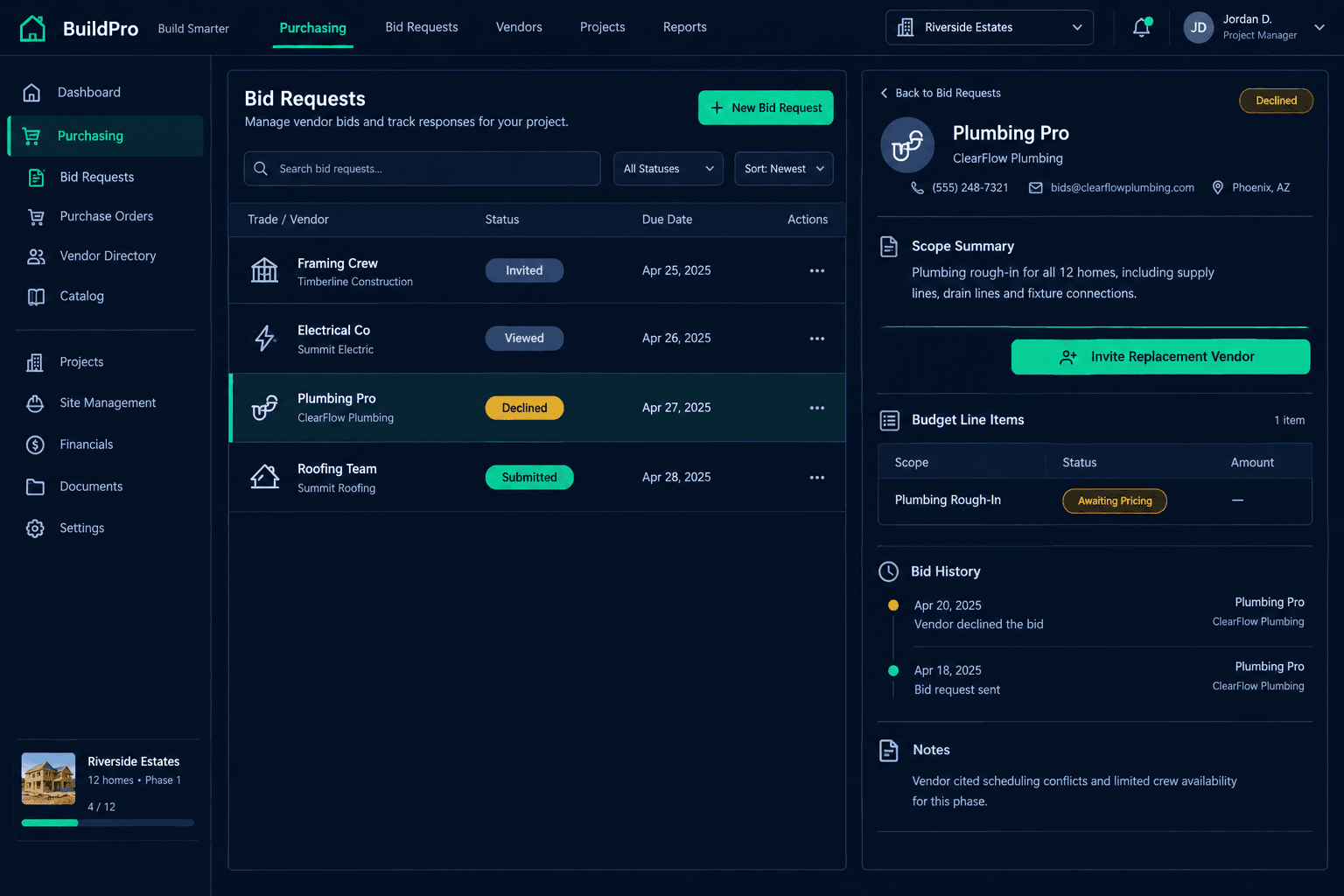
Task: Click the Financials dollar icon
Action: (x=35, y=444)
